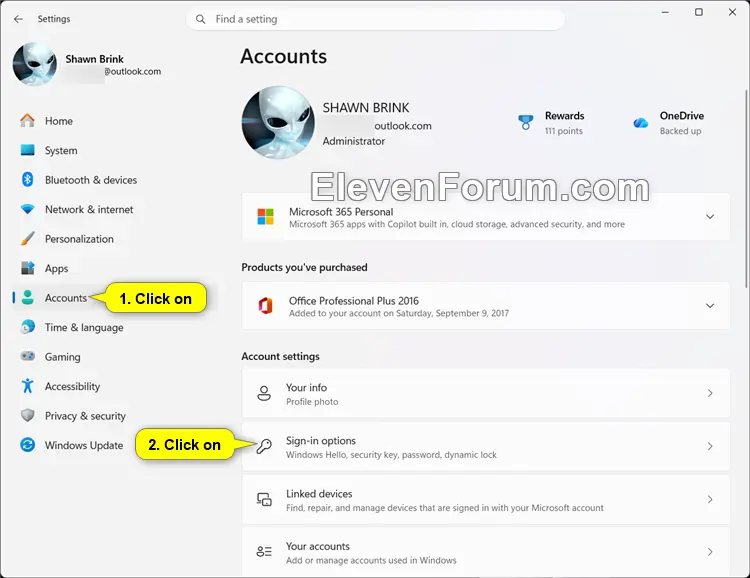Go to Bluetooth & devices
Viewport: 750px width, 578px height.
pos(91,180)
